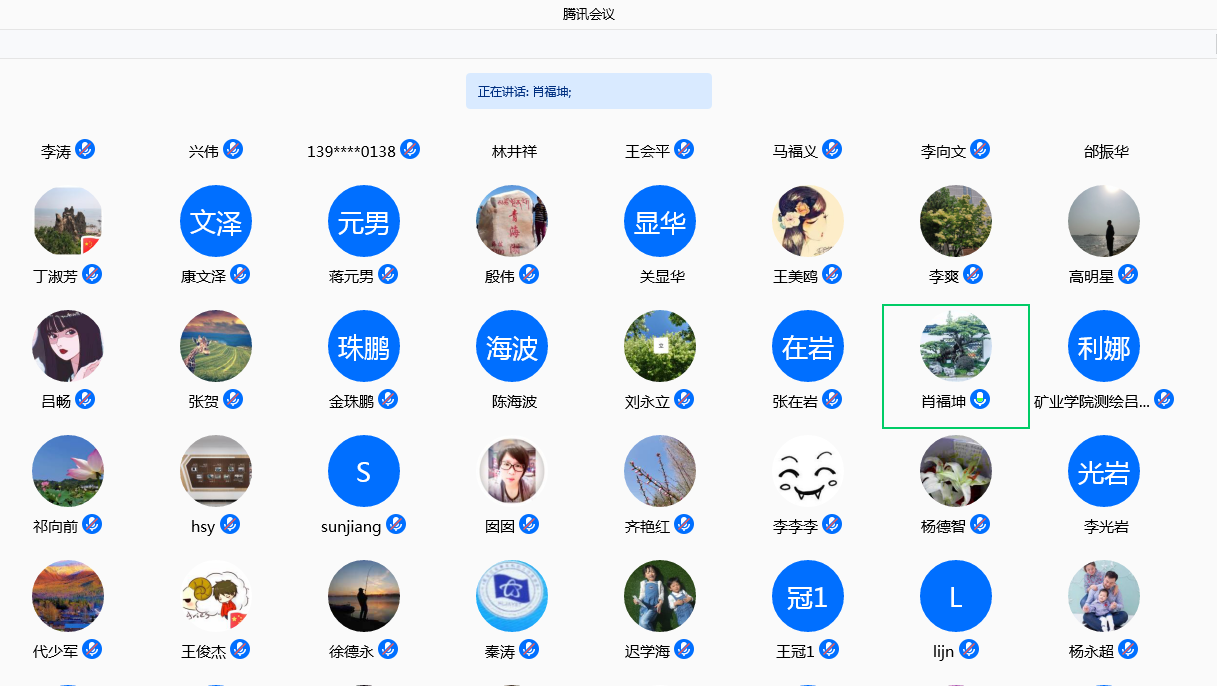This screenshot has height=686, width=1217.
Task: Click the muted mic icon beside lijn
Action: pos(968,650)
